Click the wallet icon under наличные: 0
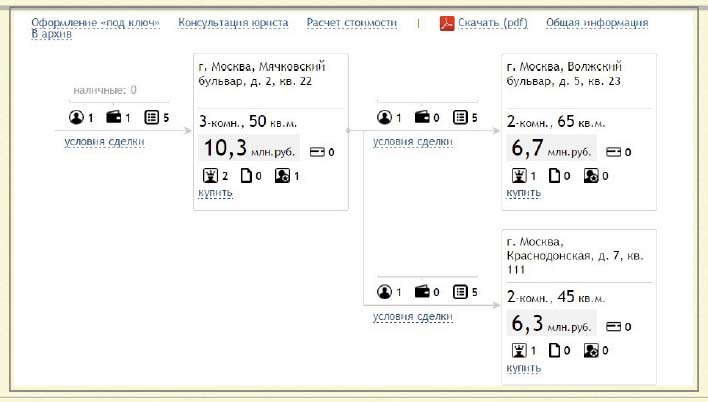The width and height of the screenshot is (708, 402). [x=113, y=117]
